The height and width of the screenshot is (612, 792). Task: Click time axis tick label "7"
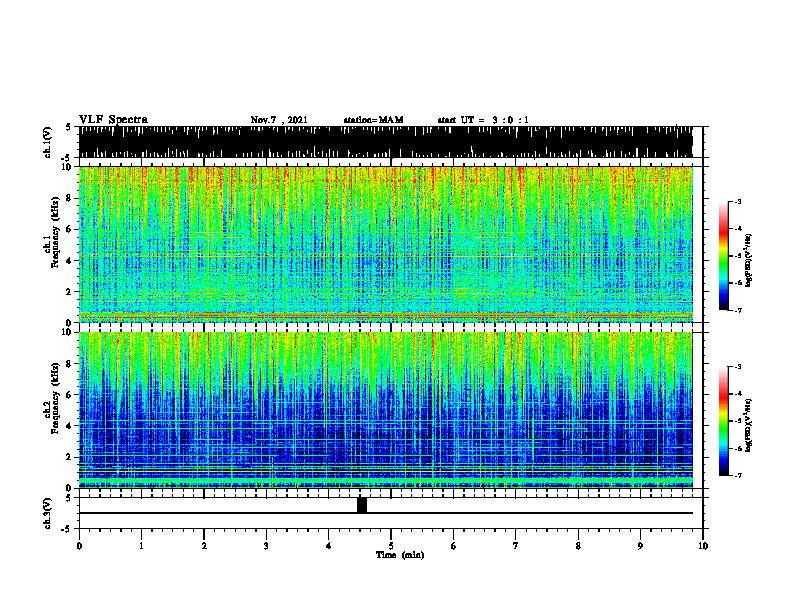pyautogui.click(x=516, y=546)
